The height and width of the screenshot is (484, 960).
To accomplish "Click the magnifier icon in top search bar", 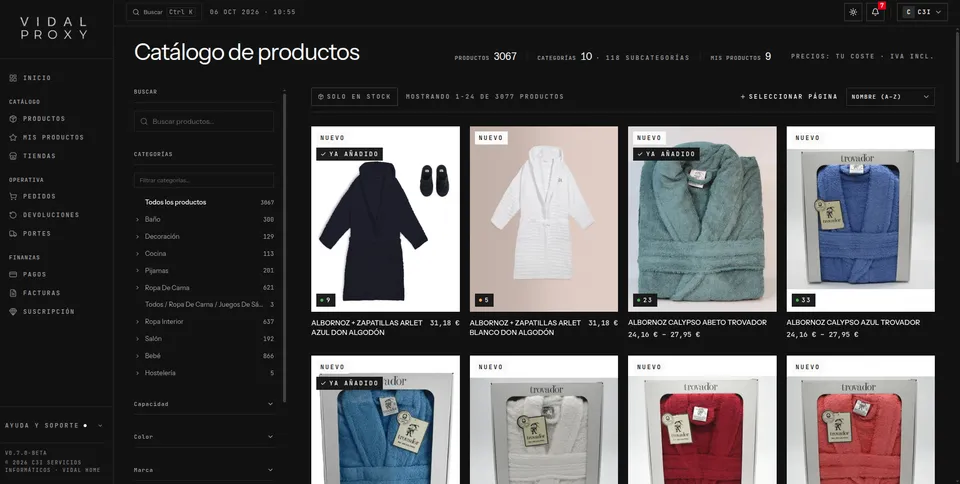I will tap(136, 12).
